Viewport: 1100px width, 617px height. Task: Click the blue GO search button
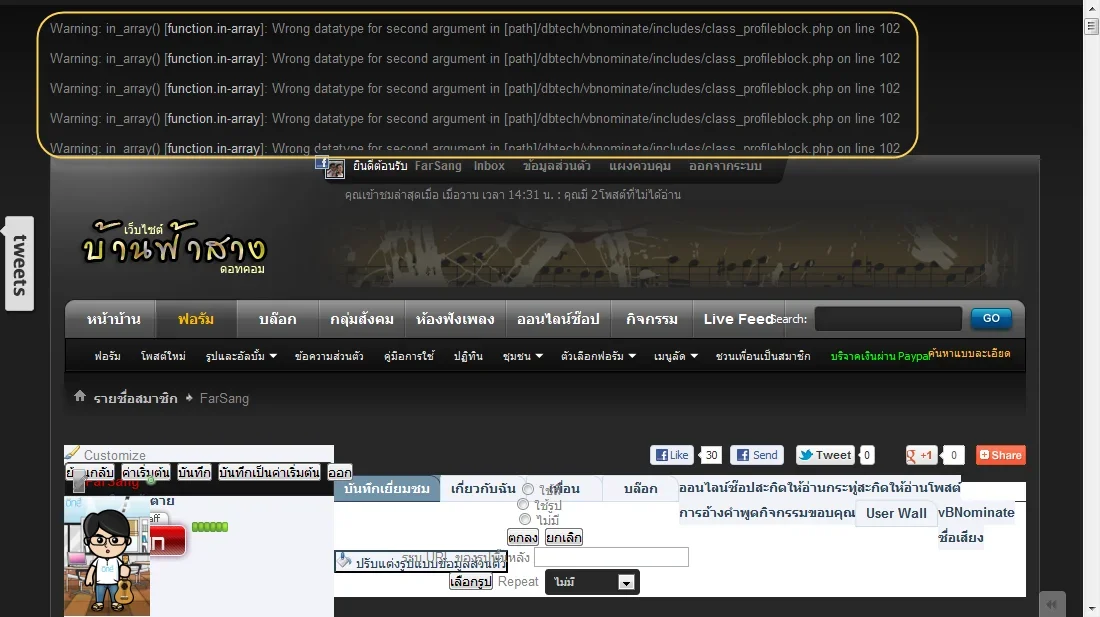click(x=991, y=318)
